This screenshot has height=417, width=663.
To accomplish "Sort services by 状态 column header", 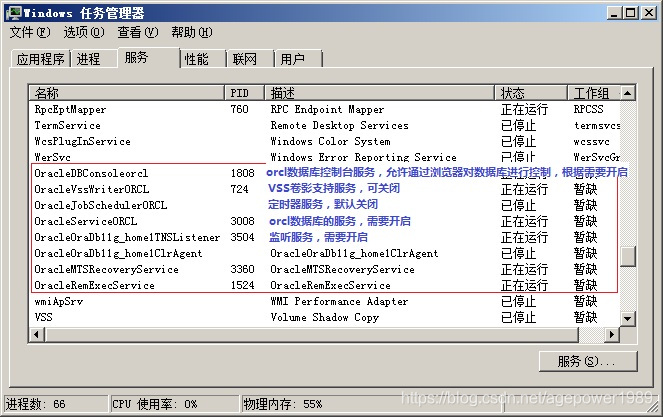I will tap(531, 93).
